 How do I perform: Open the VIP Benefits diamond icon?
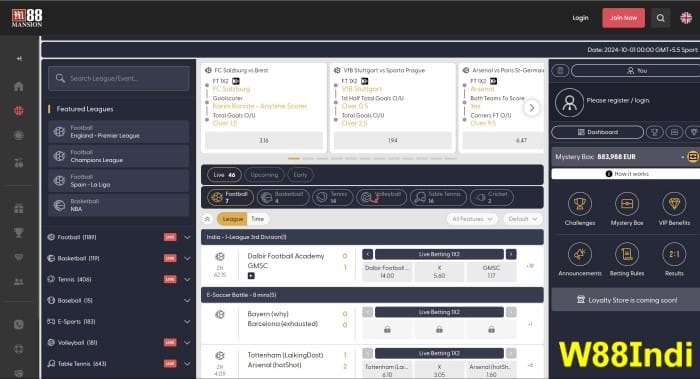point(674,204)
